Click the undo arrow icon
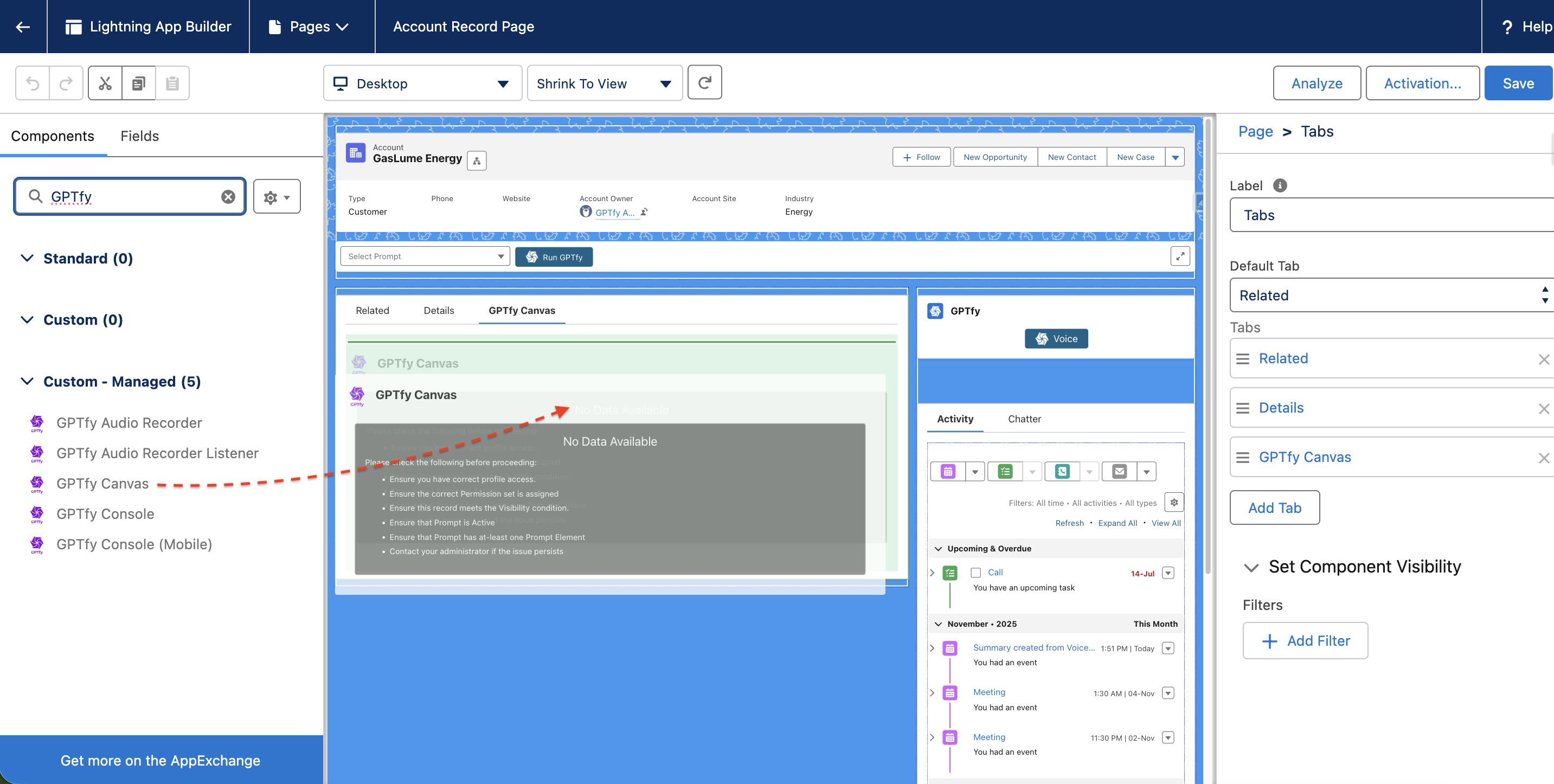The height and width of the screenshot is (784, 1554). (33, 83)
